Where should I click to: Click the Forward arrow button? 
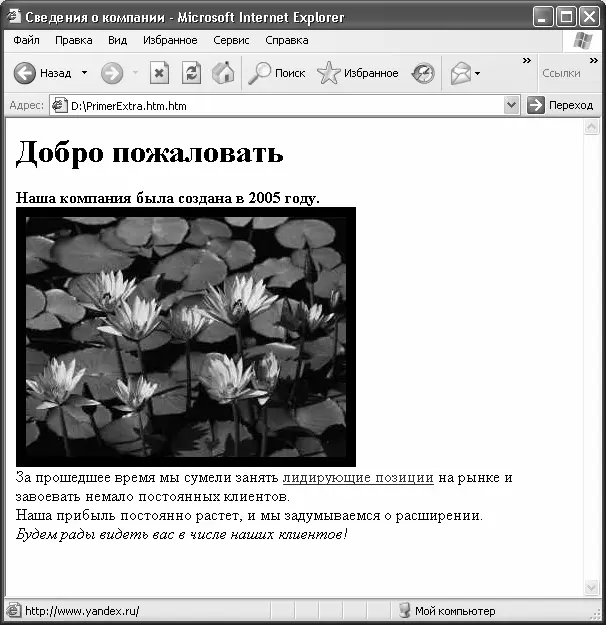coord(111,73)
